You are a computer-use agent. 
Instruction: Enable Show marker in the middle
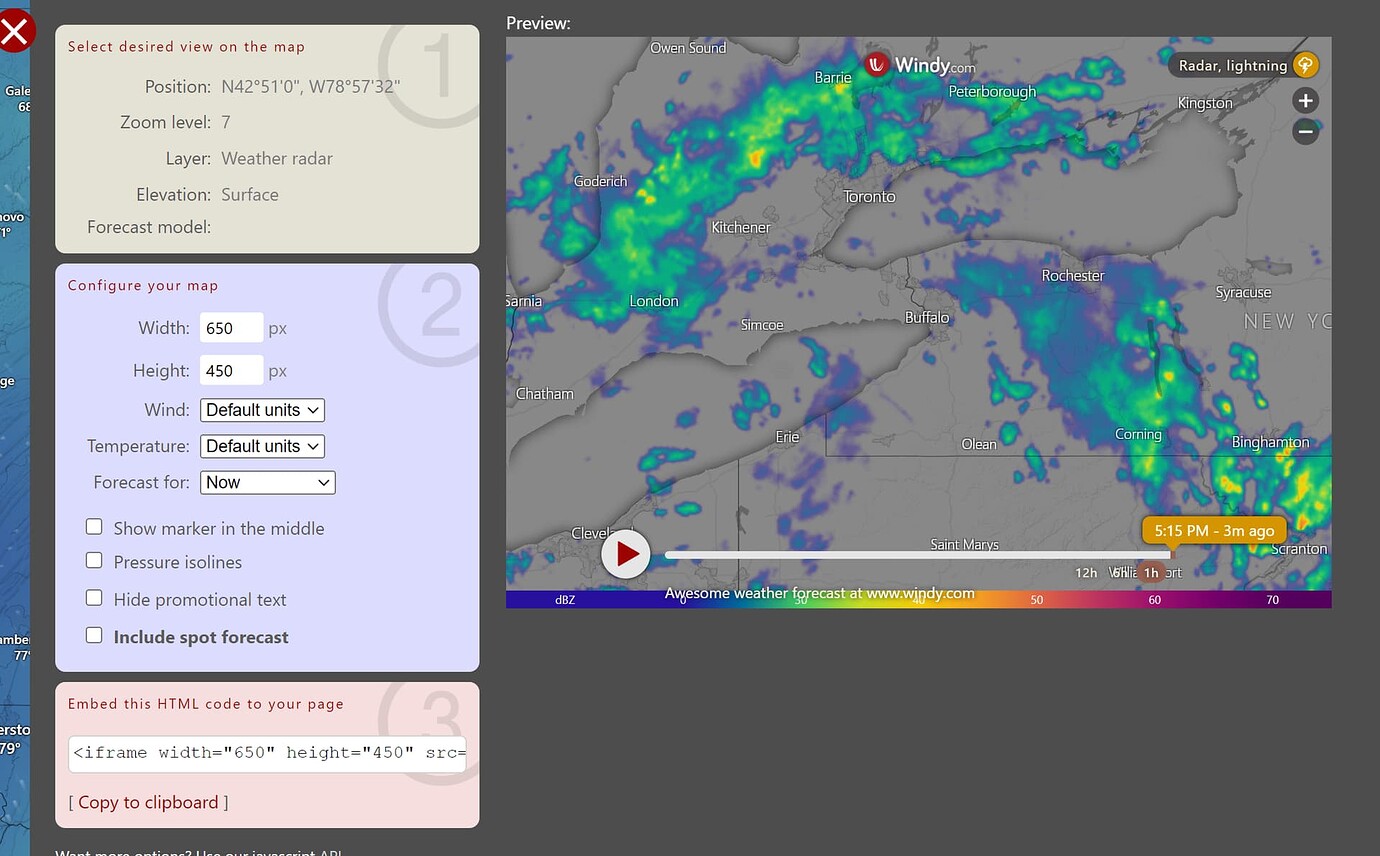(x=94, y=526)
